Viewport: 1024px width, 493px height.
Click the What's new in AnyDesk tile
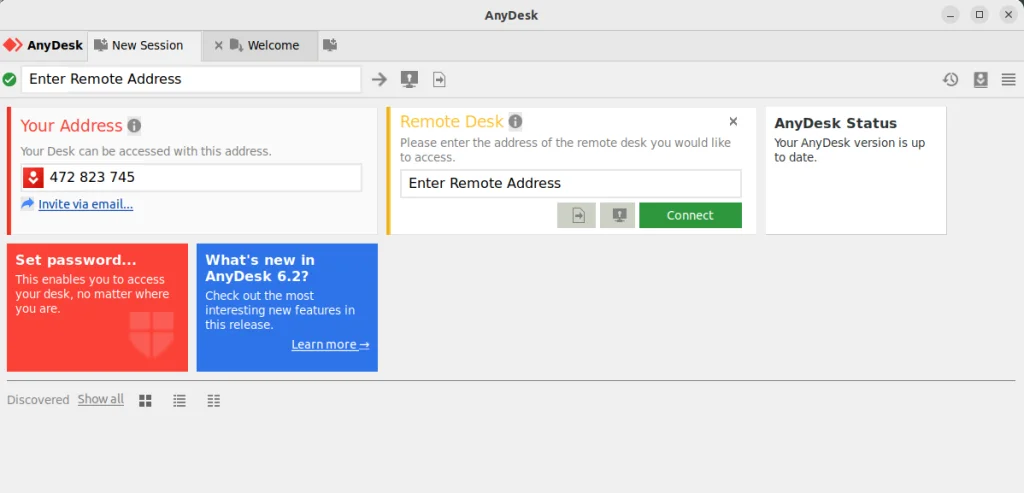[287, 308]
